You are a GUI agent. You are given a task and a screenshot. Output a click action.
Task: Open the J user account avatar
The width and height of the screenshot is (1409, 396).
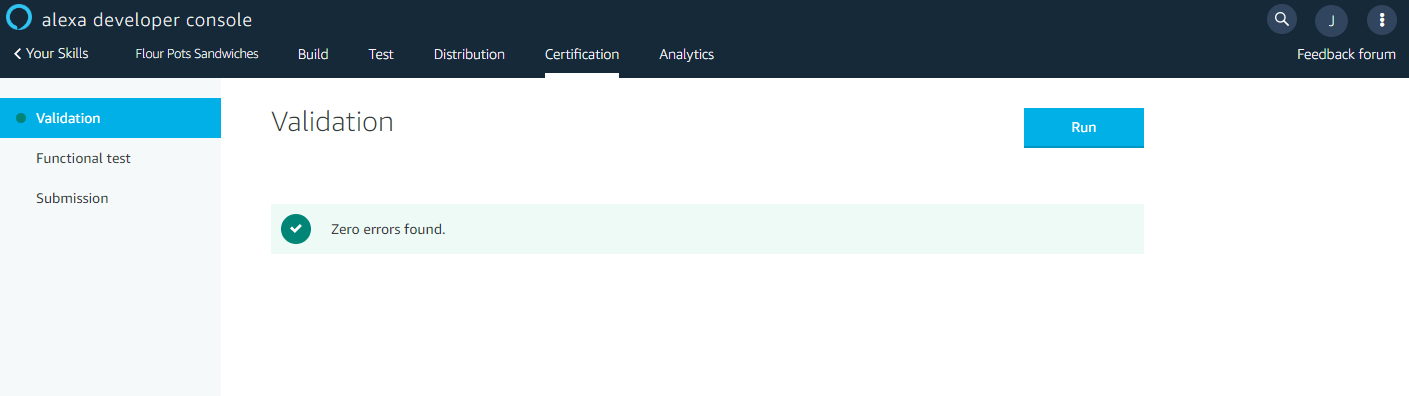click(1331, 20)
